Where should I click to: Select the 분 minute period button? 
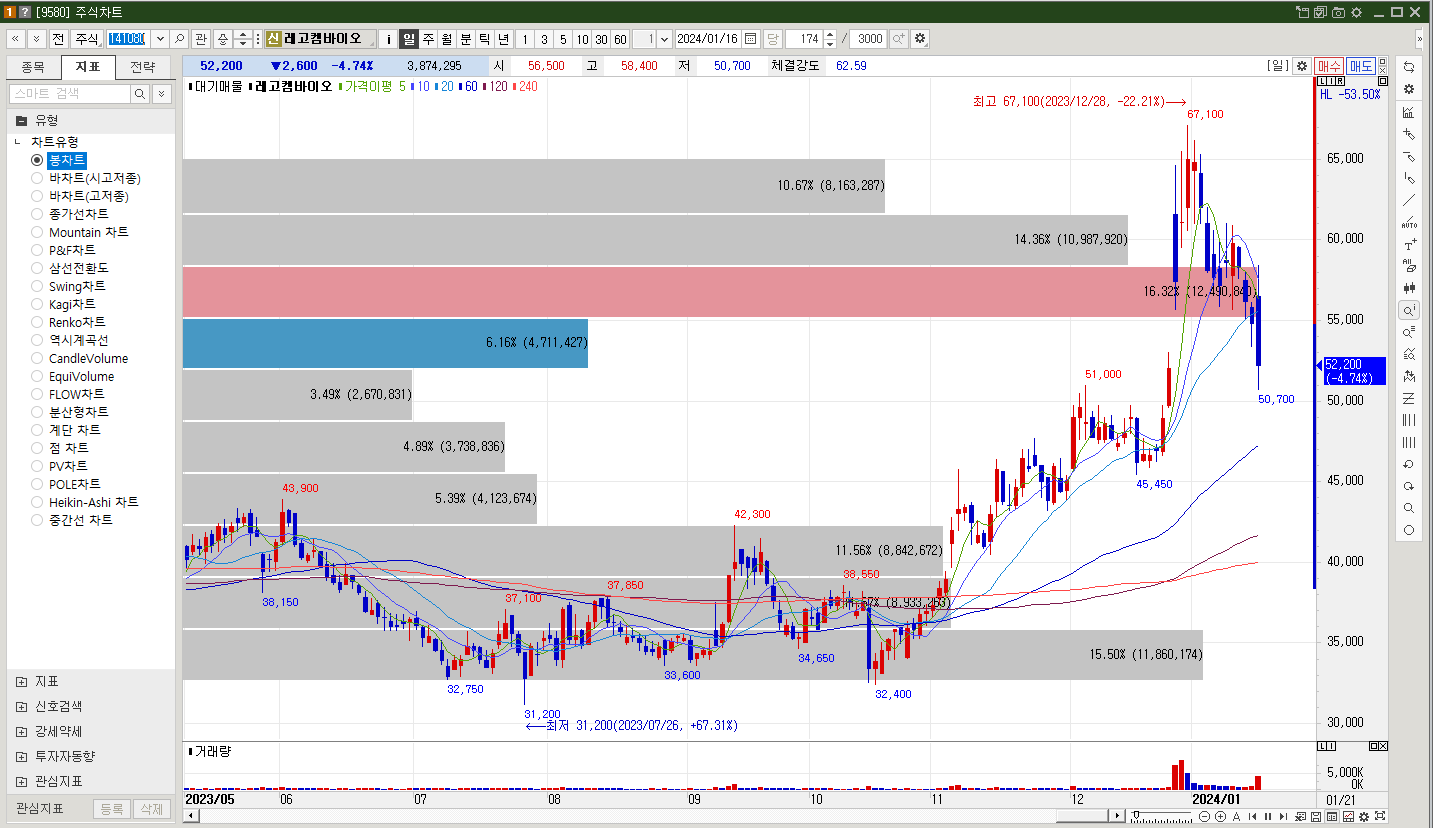[x=466, y=39]
